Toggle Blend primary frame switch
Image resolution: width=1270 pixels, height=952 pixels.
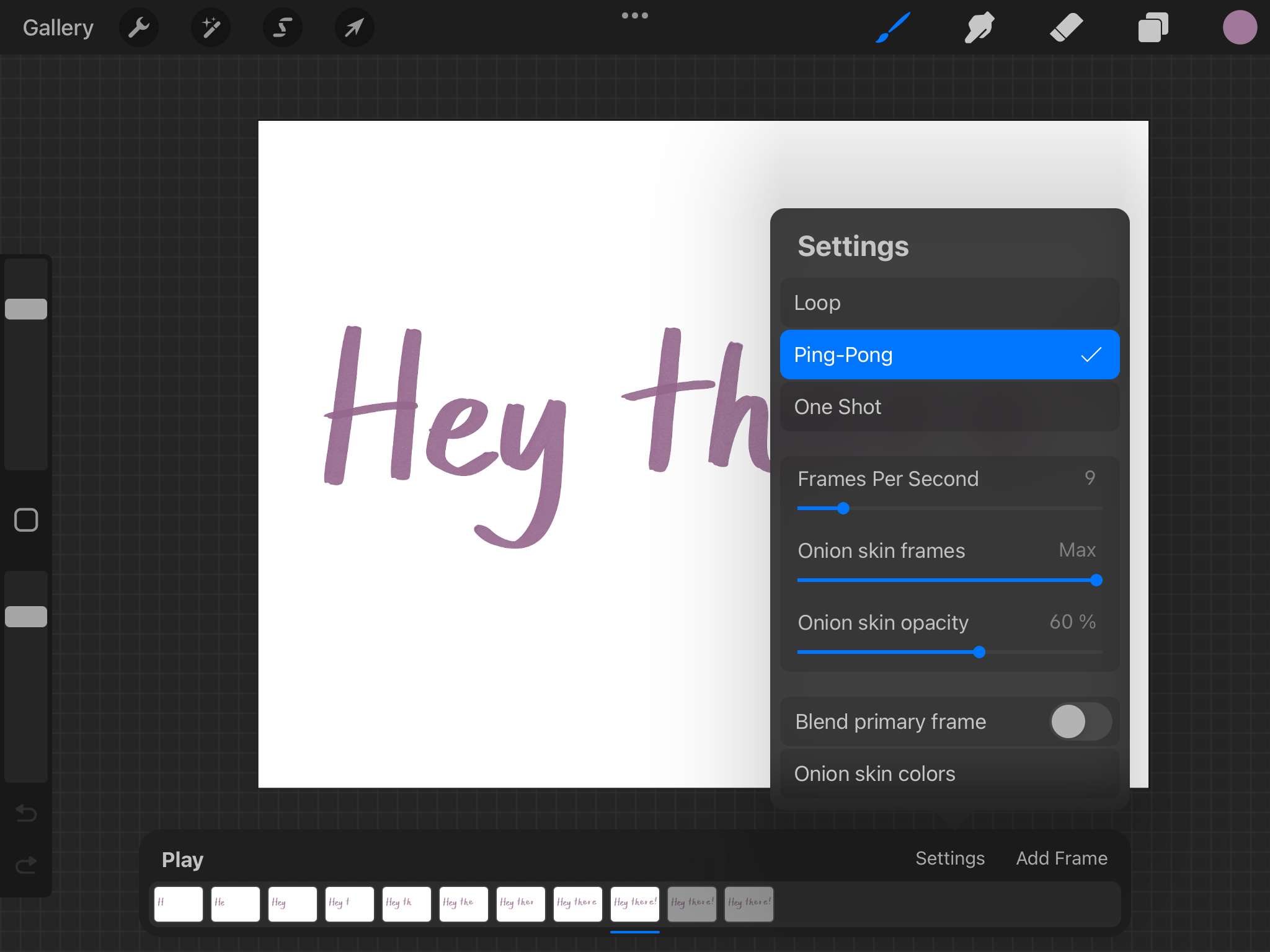[x=1080, y=721]
